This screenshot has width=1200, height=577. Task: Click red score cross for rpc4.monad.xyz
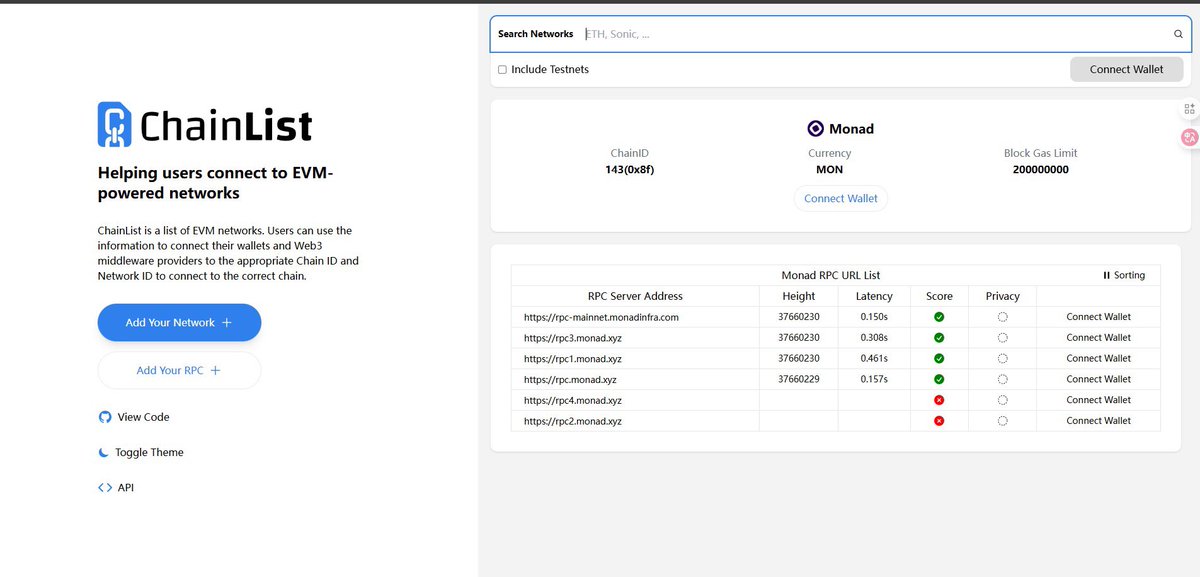coord(939,400)
